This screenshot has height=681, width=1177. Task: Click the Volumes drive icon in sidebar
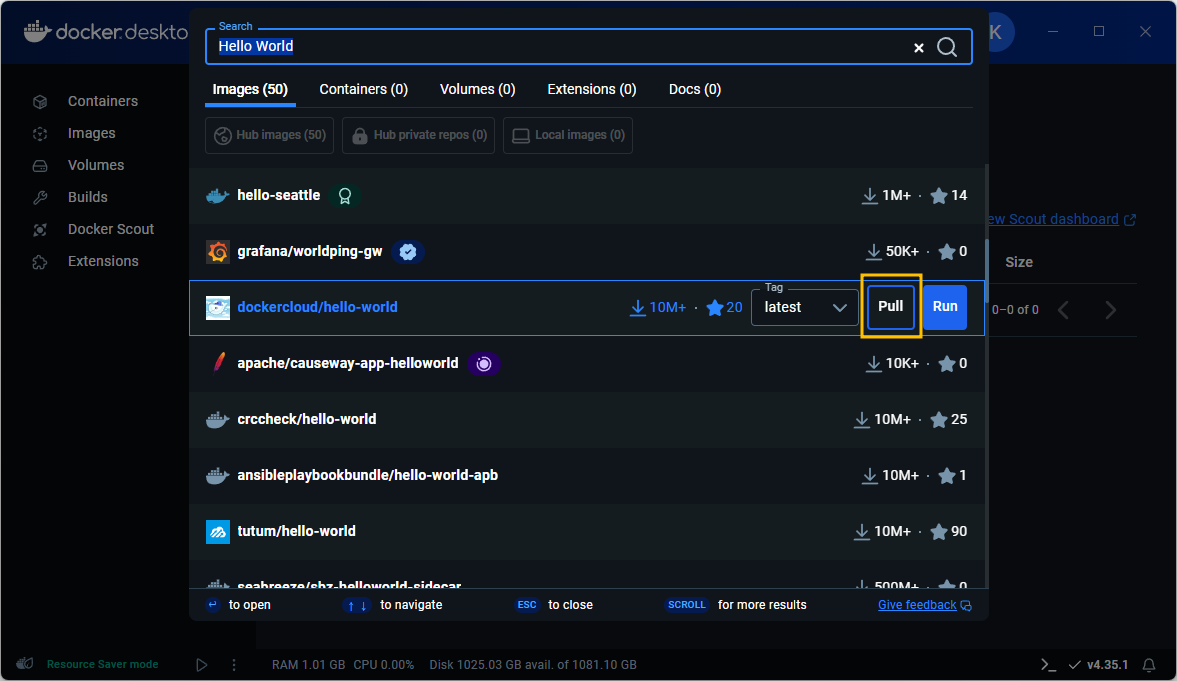click(x=41, y=166)
